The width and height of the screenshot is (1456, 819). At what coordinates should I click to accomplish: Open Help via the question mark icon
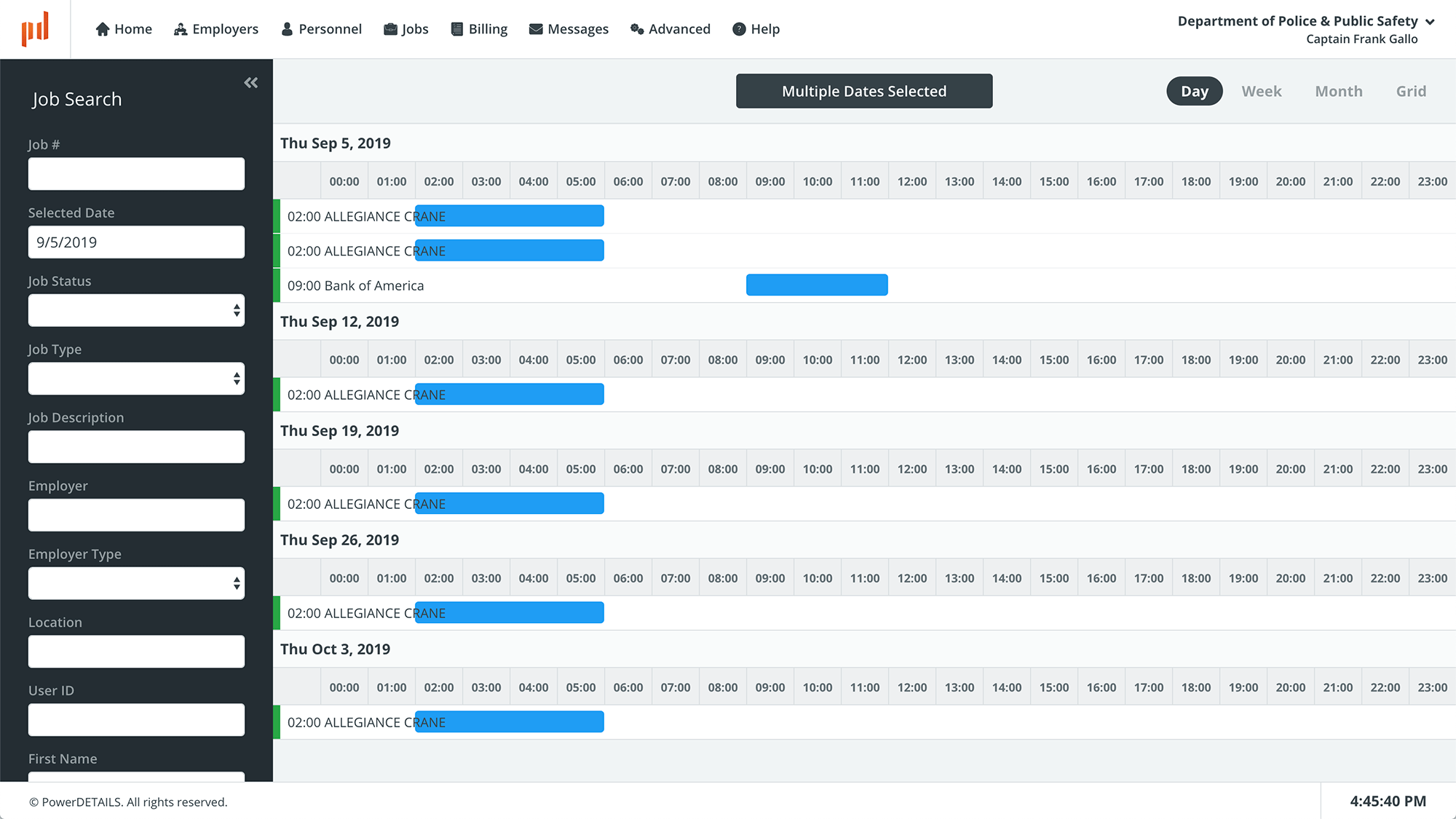coord(738,28)
